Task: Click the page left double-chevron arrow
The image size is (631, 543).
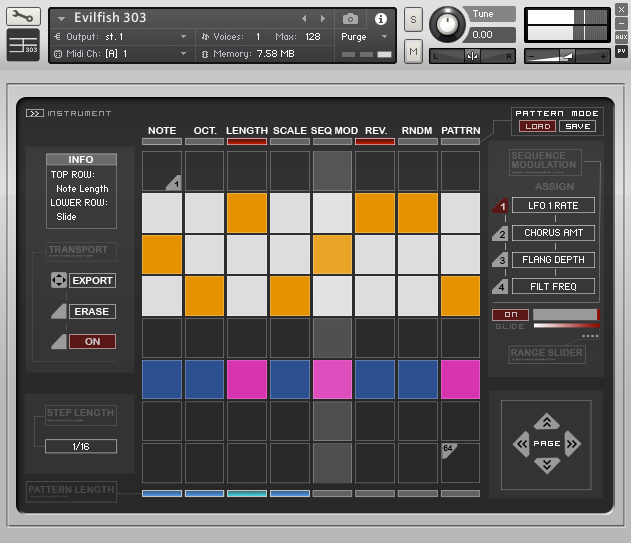Action: (520, 443)
